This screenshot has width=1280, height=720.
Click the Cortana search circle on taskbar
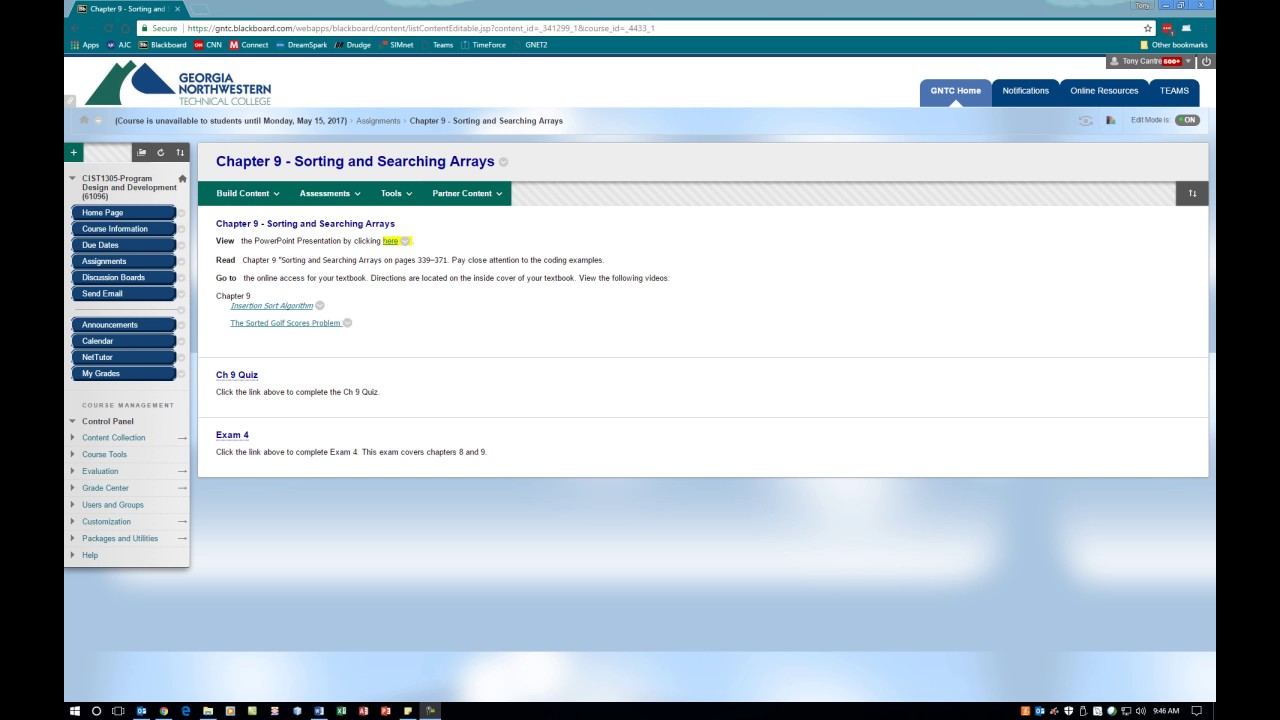click(96, 711)
